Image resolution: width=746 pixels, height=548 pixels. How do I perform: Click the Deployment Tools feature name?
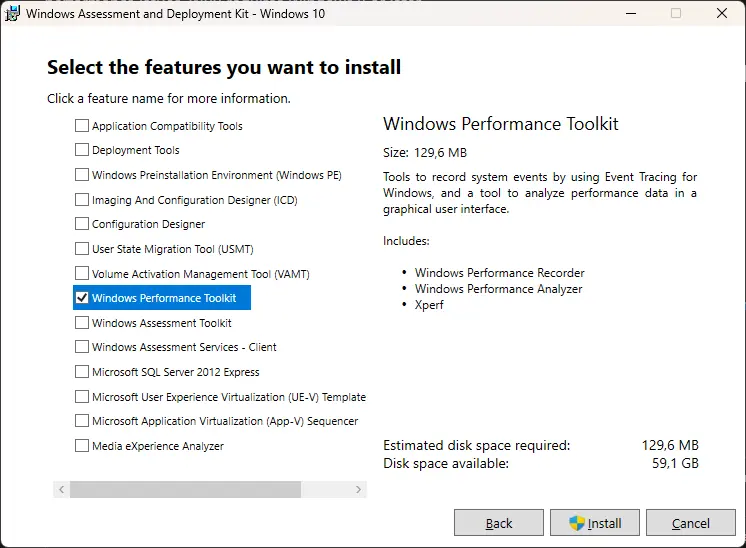coord(136,150)
